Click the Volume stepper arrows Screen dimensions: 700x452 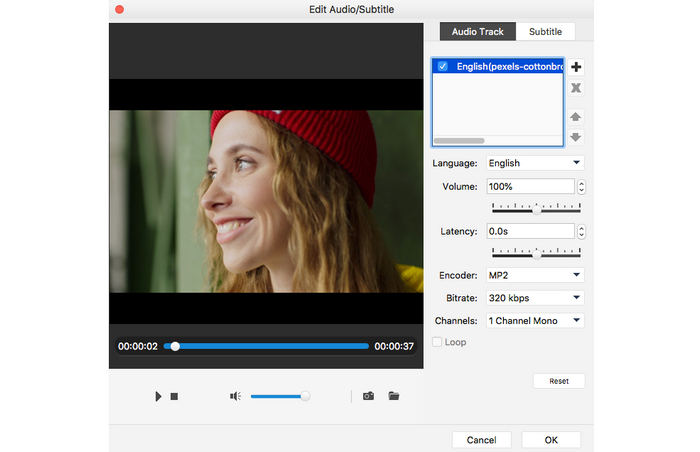(x=581, y=187)
